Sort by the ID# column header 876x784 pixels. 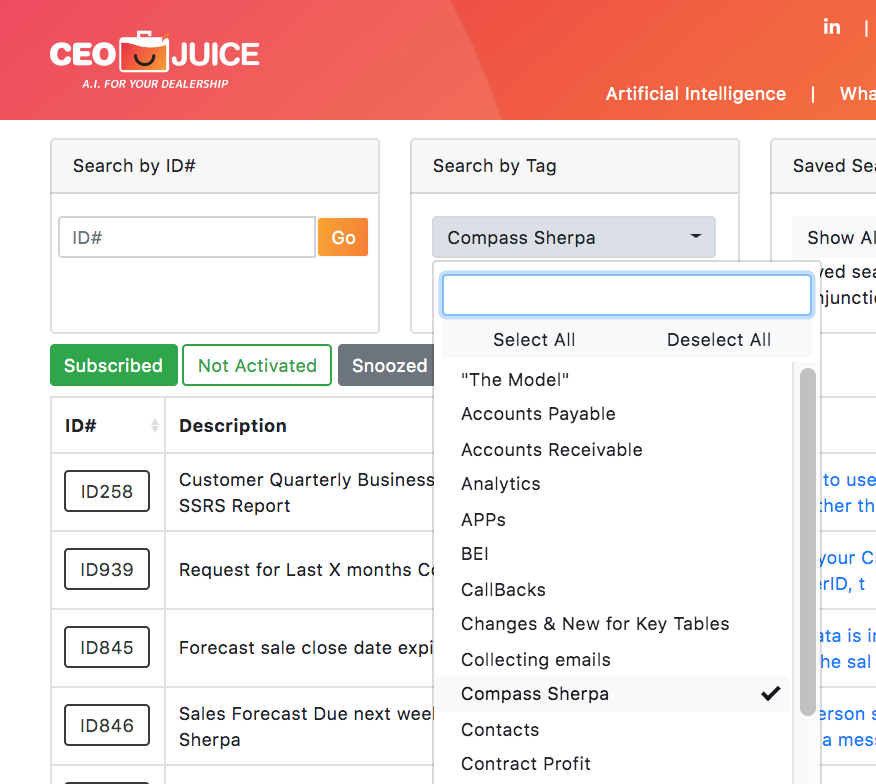coord(108,426)
